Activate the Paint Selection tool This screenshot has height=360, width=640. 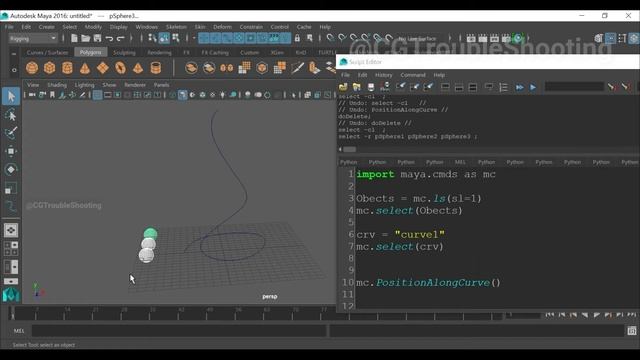11,133
